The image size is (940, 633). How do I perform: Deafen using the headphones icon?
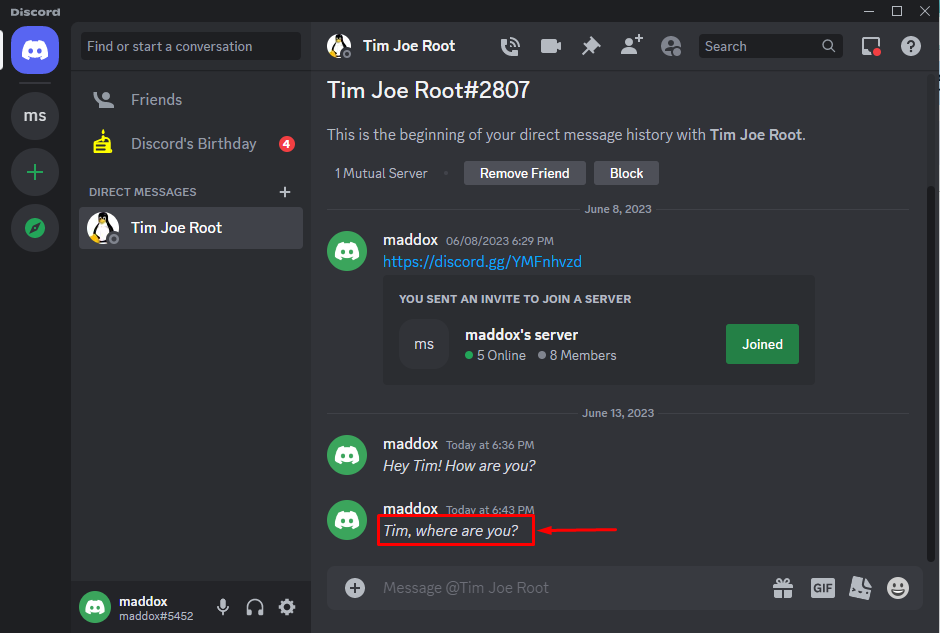pyautogui.click(x=255, y=607)
